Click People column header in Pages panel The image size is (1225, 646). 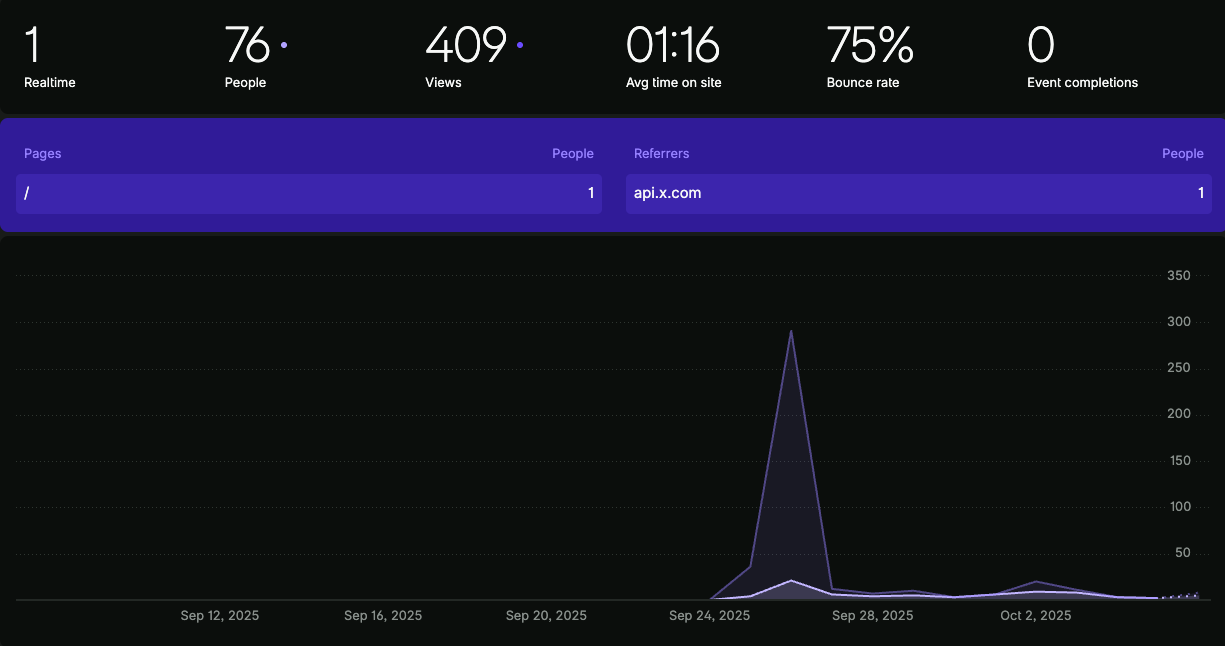(572, 154)
